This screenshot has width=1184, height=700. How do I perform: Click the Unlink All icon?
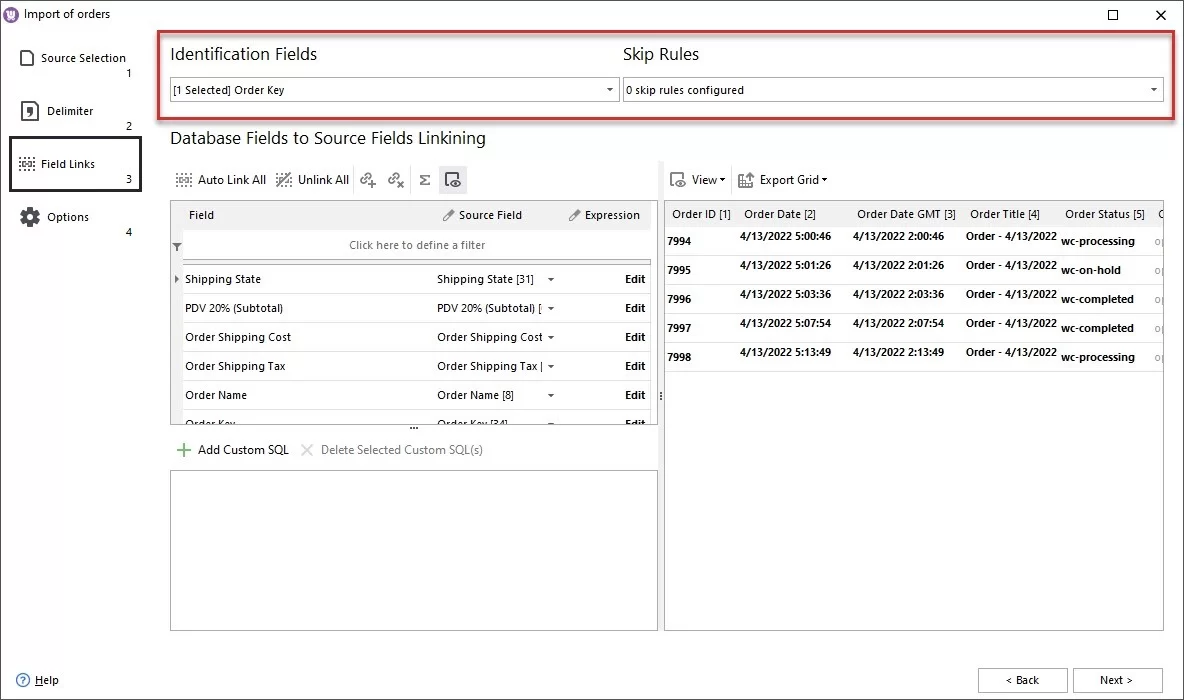283,180
